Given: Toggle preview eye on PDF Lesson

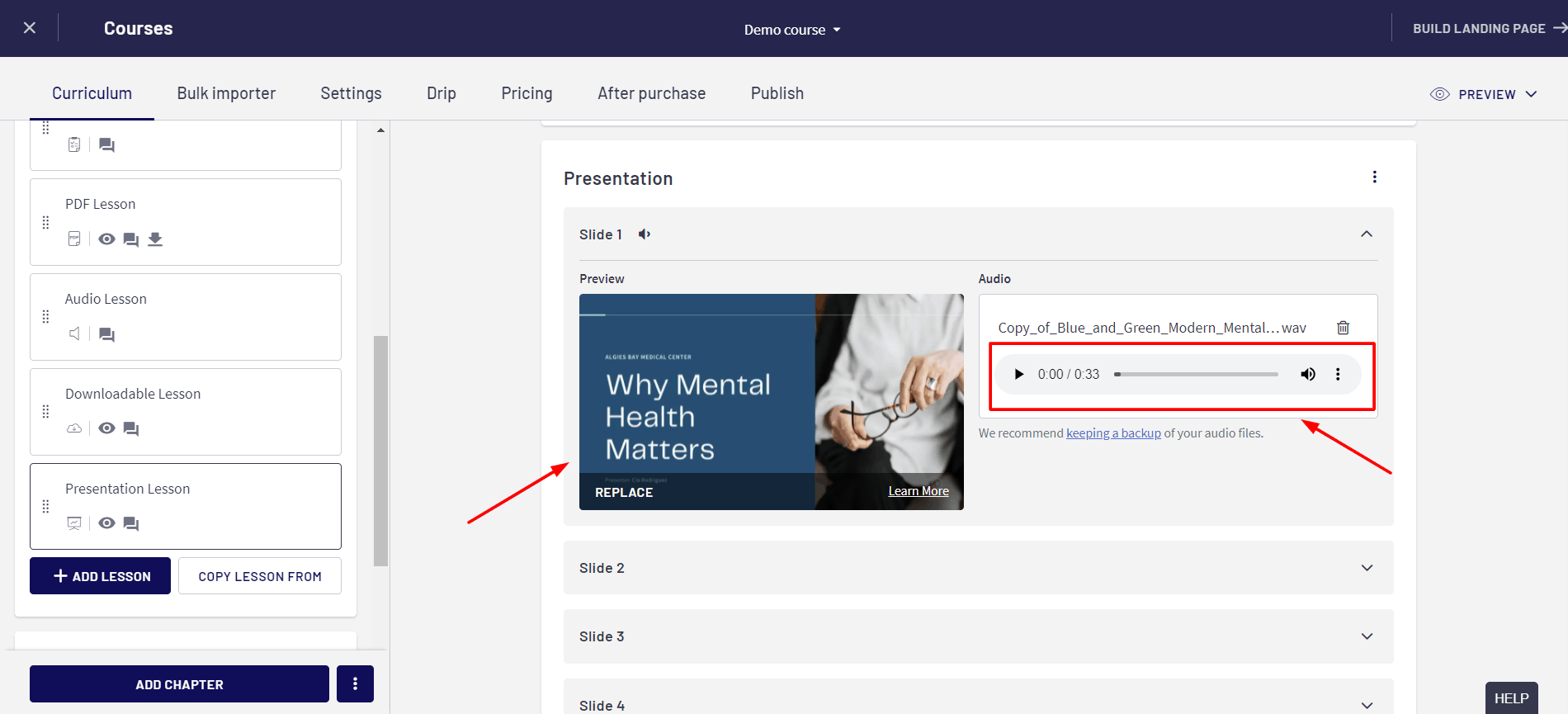Looking at the screenshot, I should [x=106, y=239].
